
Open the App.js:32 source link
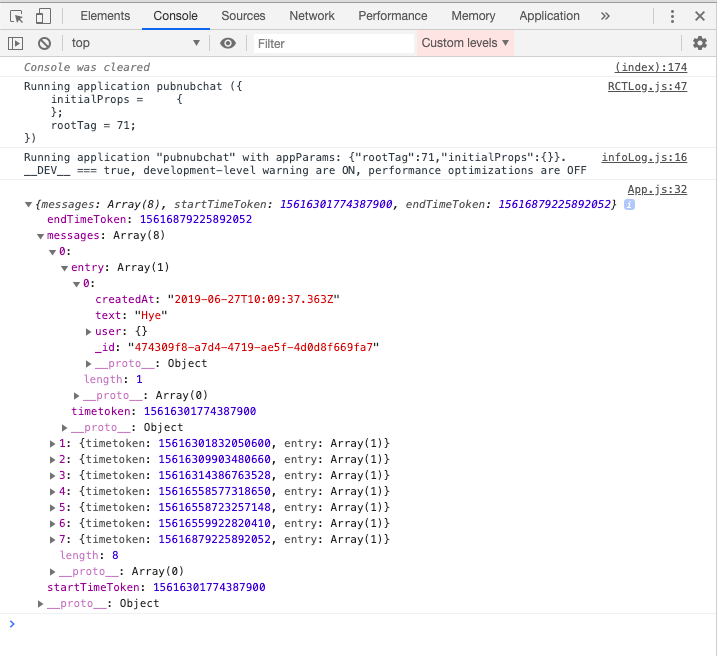pyautogui.click(x=657, y=190)
